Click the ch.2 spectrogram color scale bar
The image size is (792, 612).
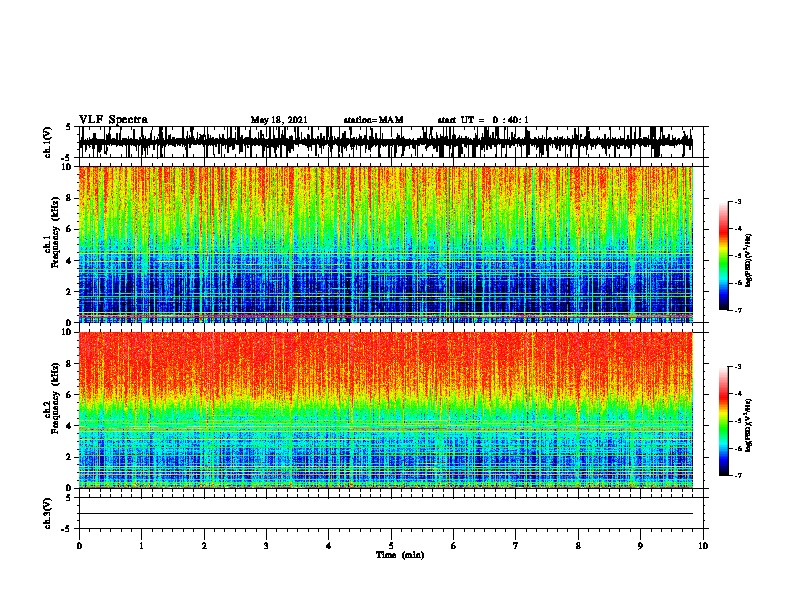click(x=723, y=421)
